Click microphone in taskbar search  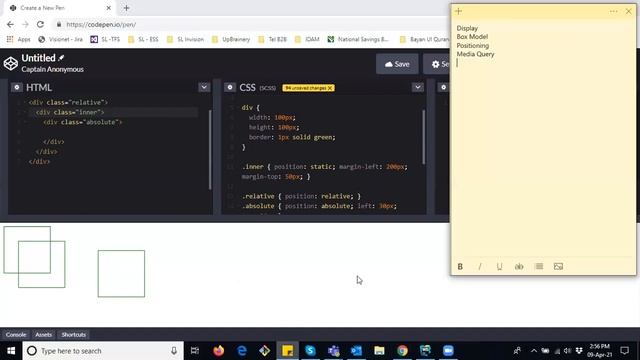click(x=174, y=351)
